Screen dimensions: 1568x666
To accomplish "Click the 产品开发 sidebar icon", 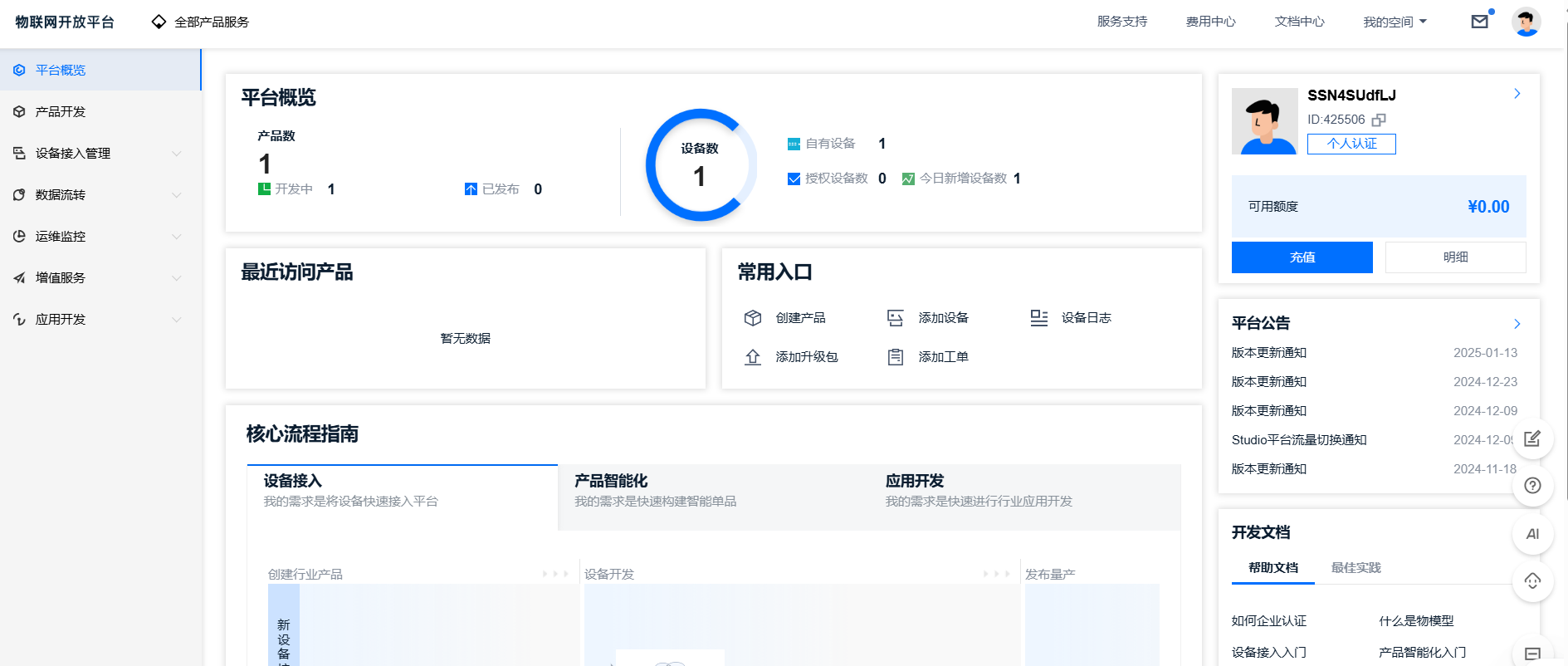I will (19, 112).
